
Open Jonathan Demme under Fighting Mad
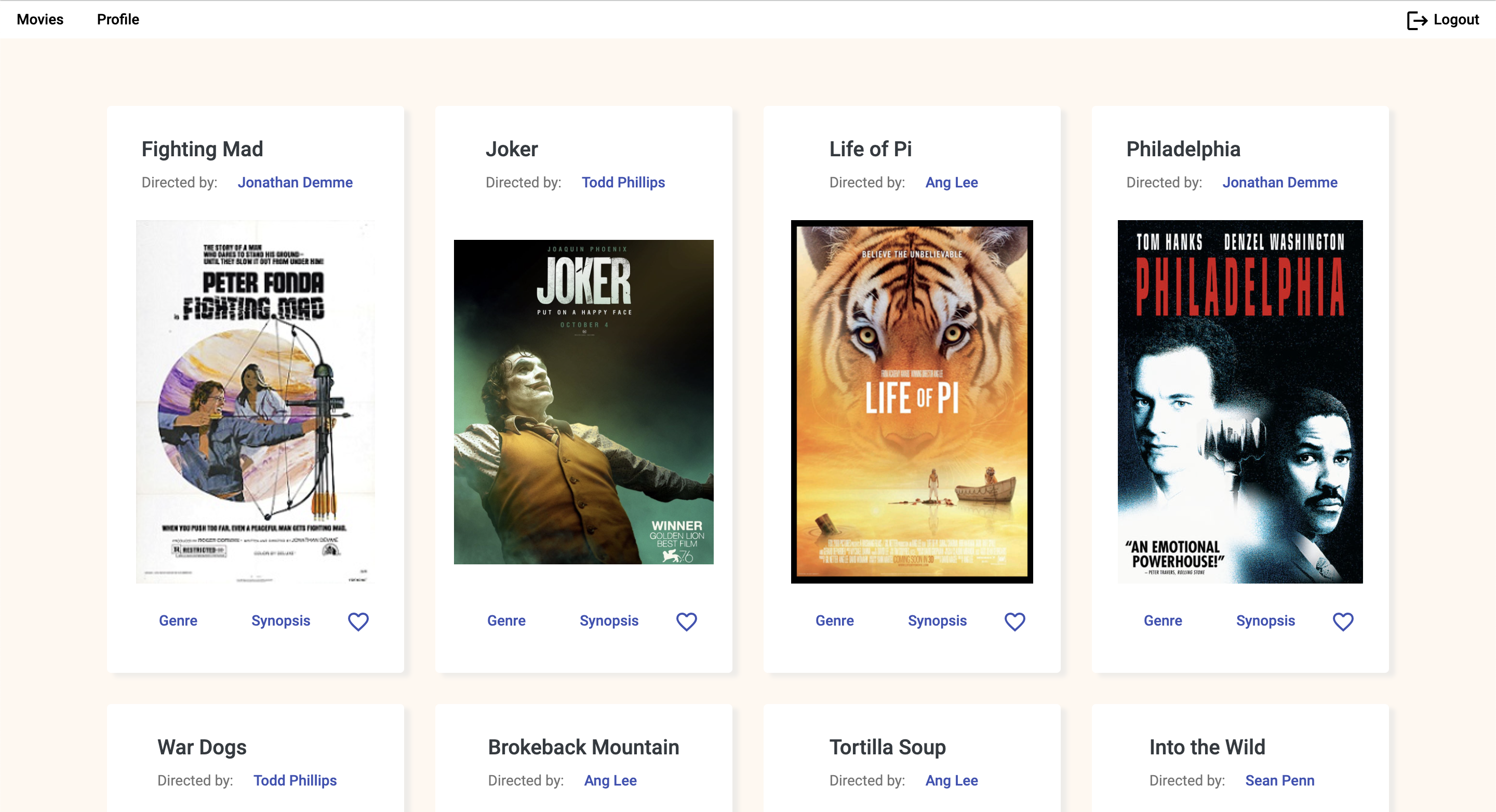tap(295, 182)
